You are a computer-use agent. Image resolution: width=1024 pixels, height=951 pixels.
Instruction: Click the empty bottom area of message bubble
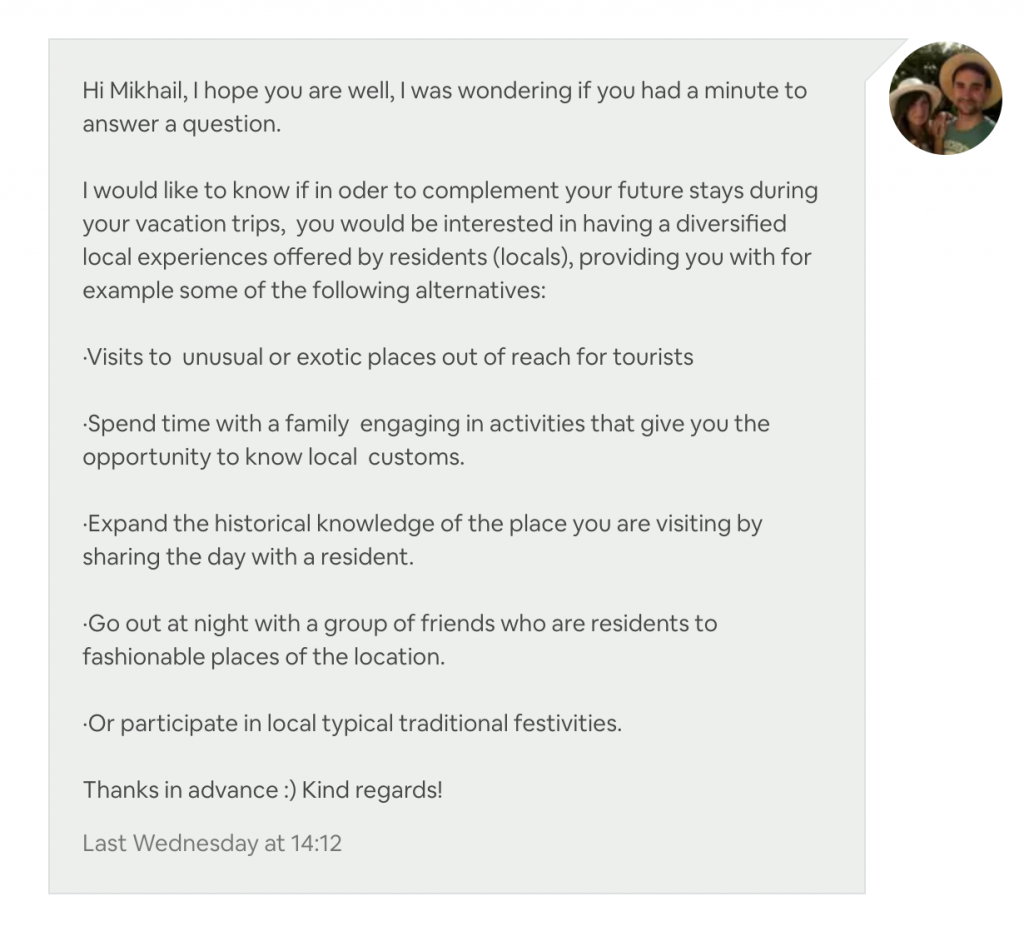457,876
